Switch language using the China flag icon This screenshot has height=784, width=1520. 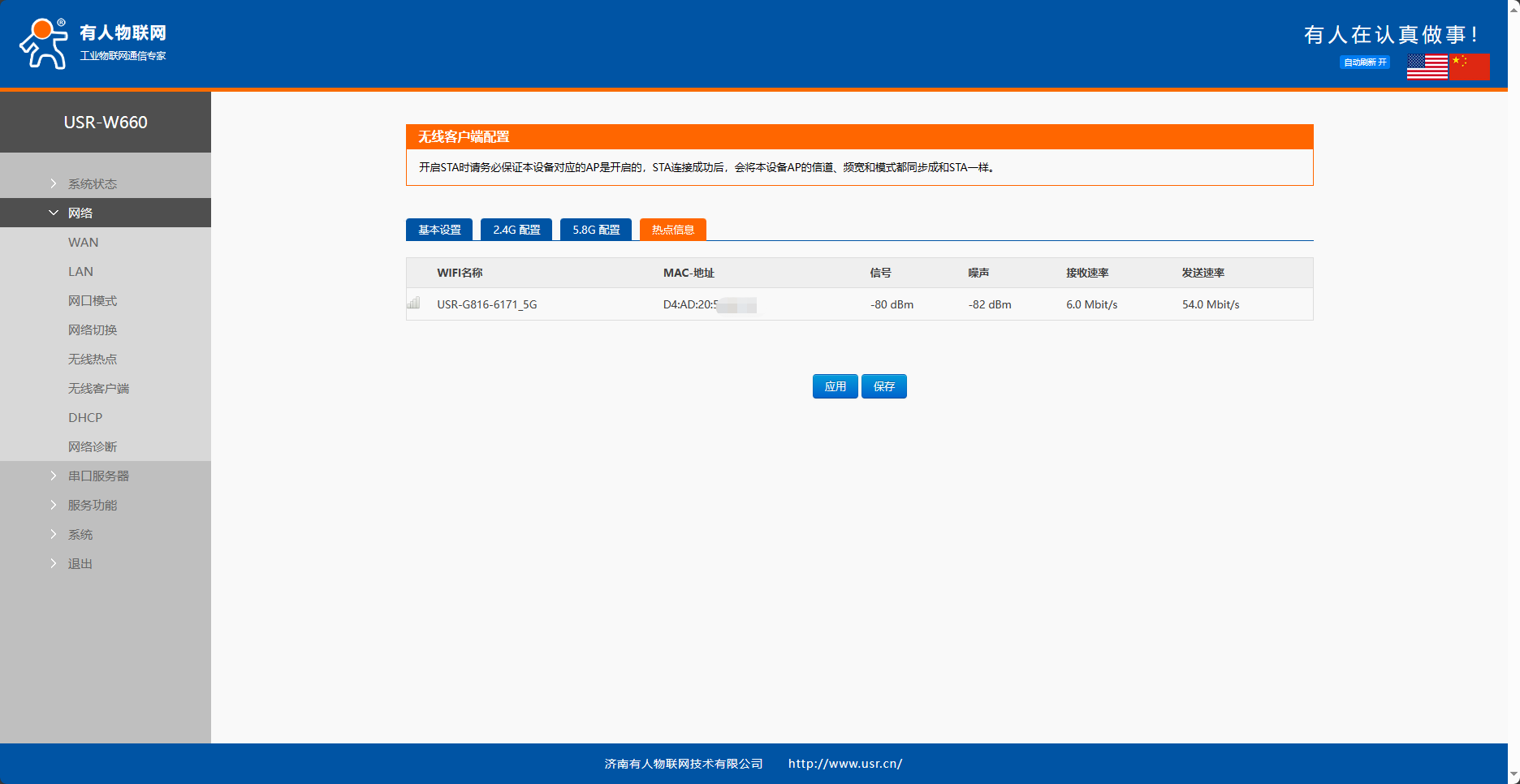[1470, 67]
